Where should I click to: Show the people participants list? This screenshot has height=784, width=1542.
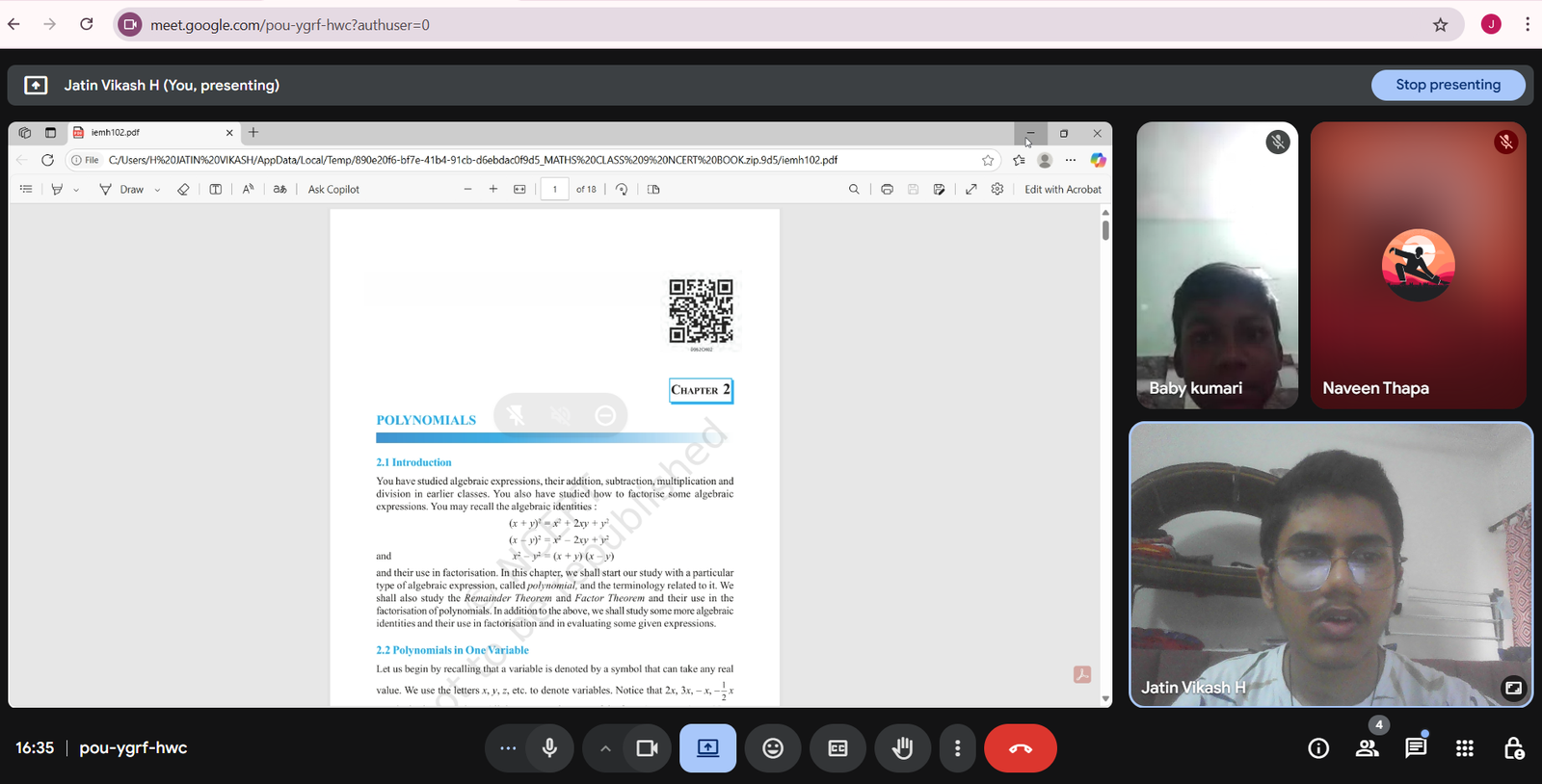(1367, 748)
